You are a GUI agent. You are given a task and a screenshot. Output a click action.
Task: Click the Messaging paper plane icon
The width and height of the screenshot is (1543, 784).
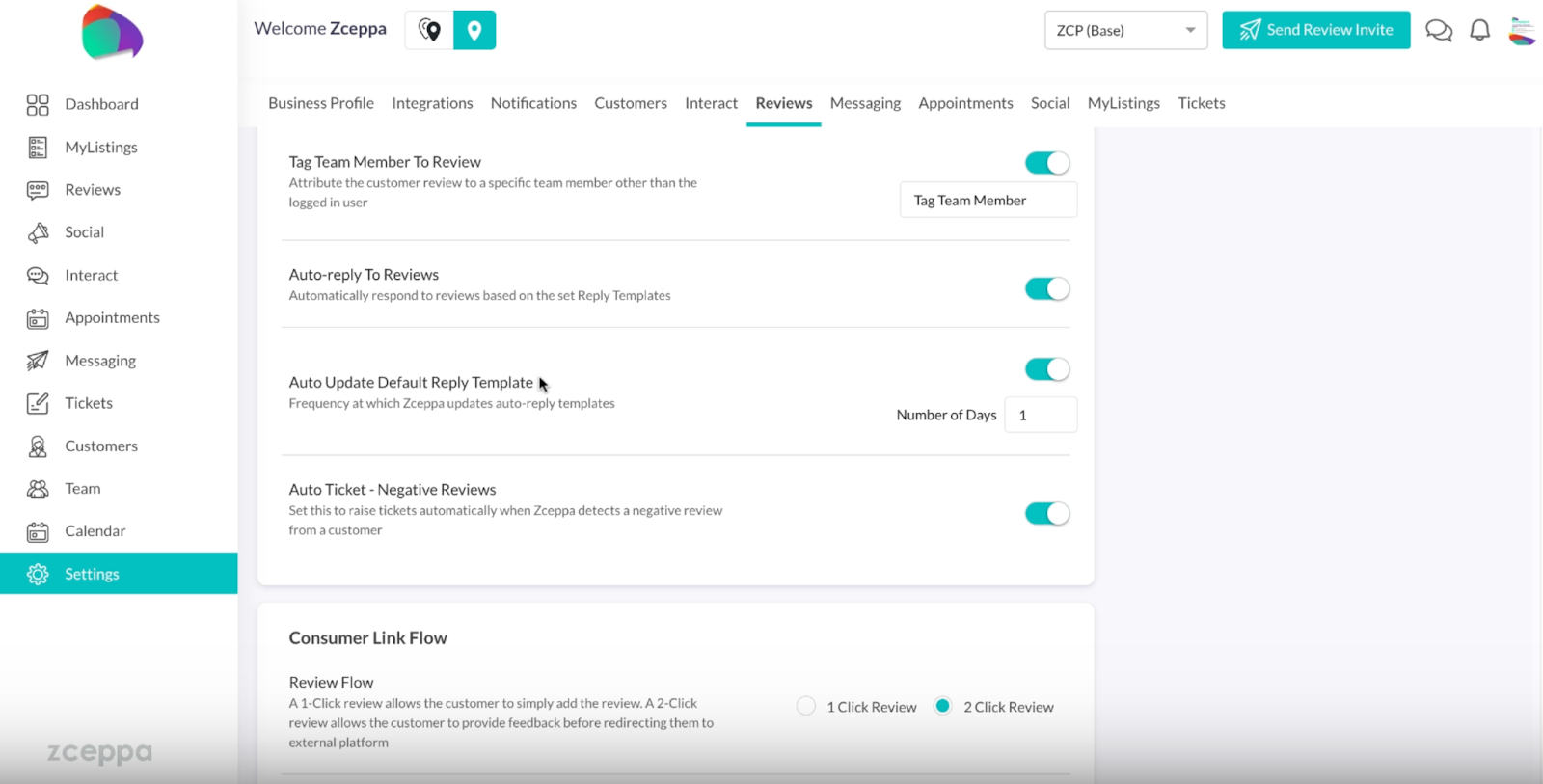tap(38, 361)
